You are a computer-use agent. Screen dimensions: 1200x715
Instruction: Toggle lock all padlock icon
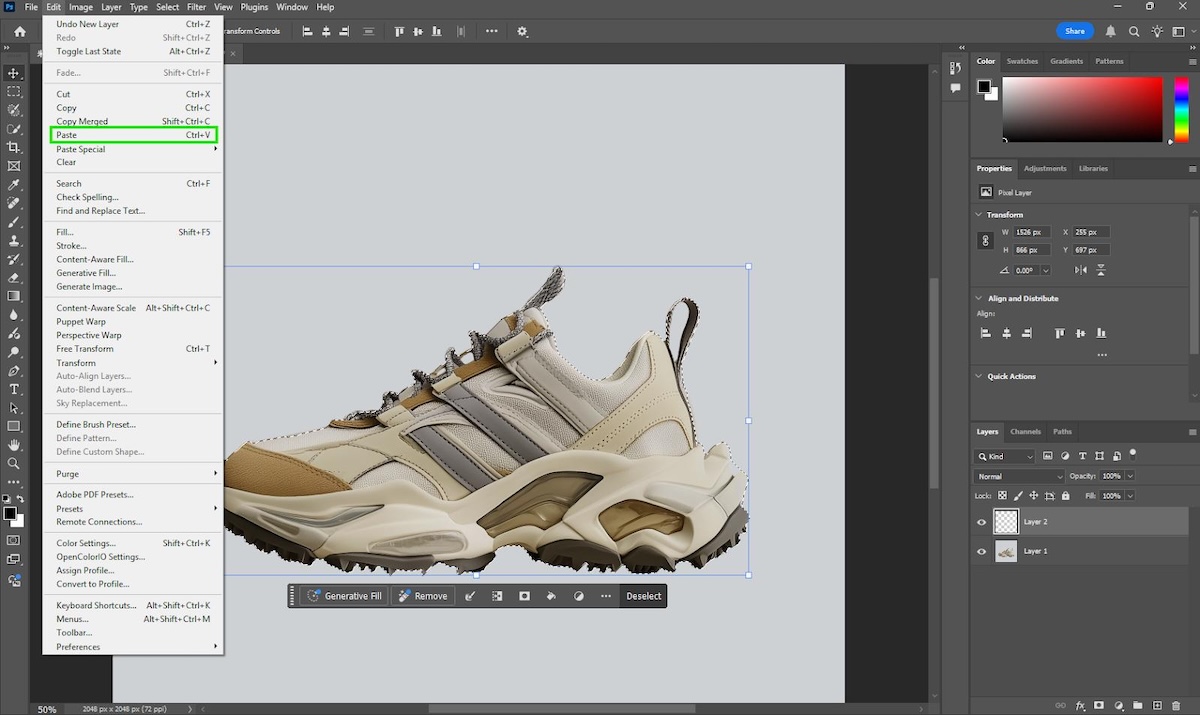point(1065,496)
